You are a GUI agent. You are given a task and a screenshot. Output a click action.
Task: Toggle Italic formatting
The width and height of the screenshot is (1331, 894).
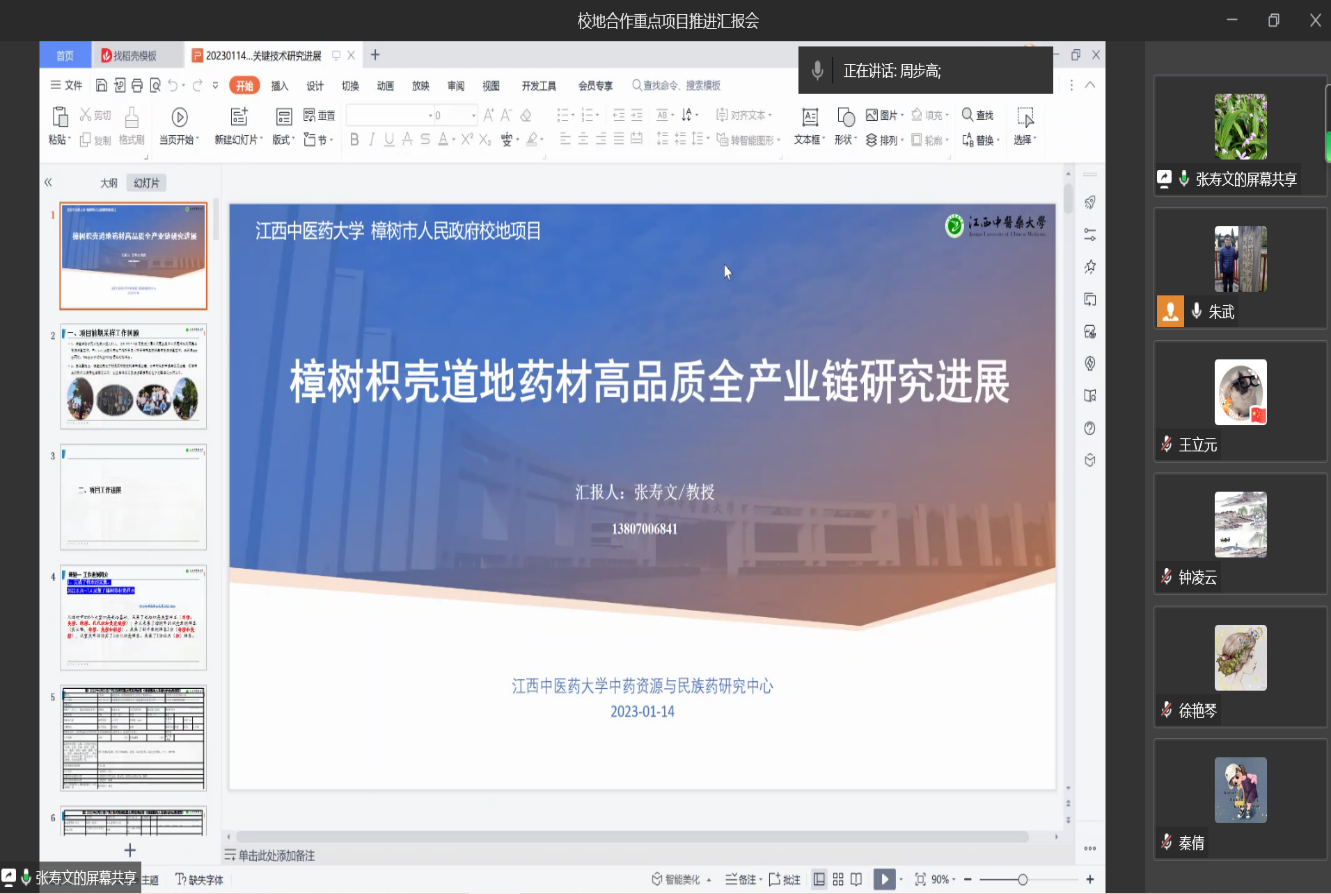coord(371,139)
